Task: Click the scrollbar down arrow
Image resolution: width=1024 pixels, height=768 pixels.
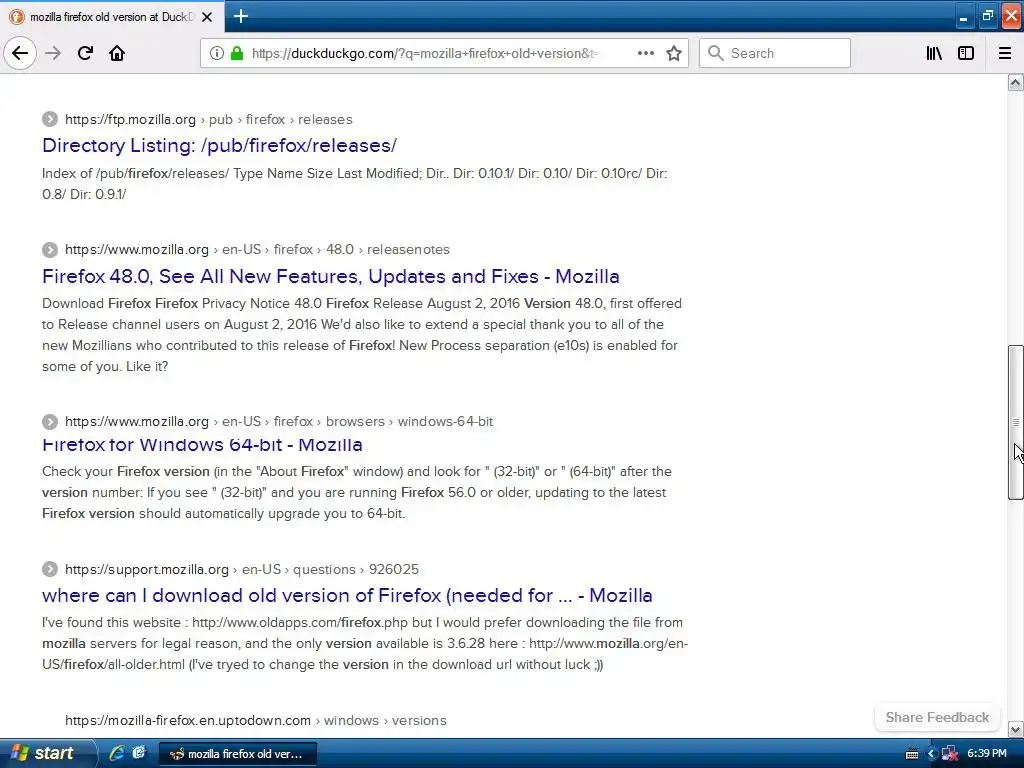Action: 1016,729
